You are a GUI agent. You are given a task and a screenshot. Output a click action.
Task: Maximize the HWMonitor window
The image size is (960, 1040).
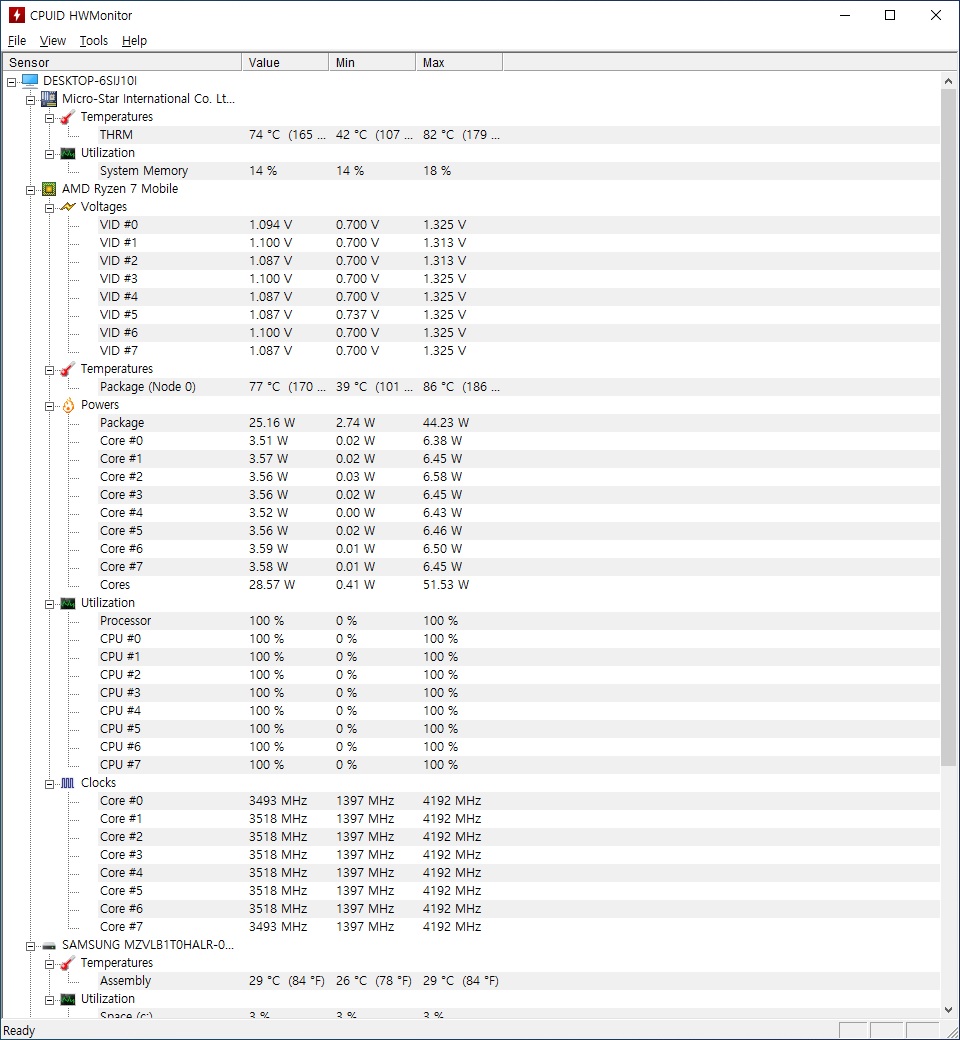(890, 15)
